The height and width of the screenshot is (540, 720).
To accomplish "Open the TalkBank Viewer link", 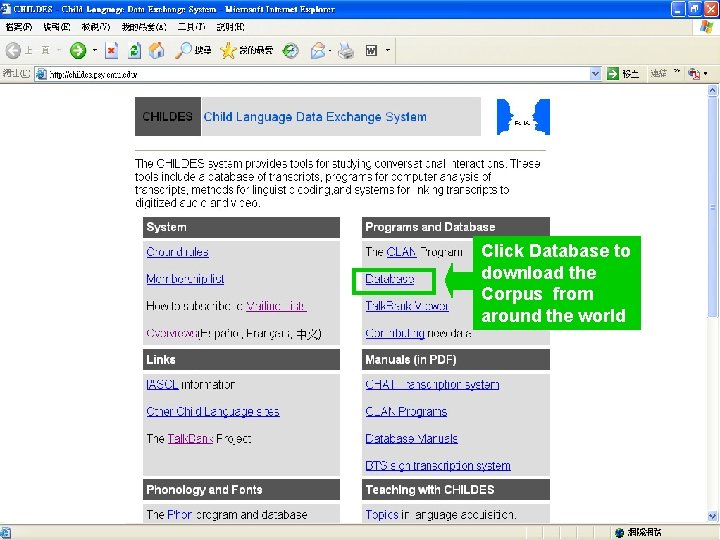I will coord(407,306).
